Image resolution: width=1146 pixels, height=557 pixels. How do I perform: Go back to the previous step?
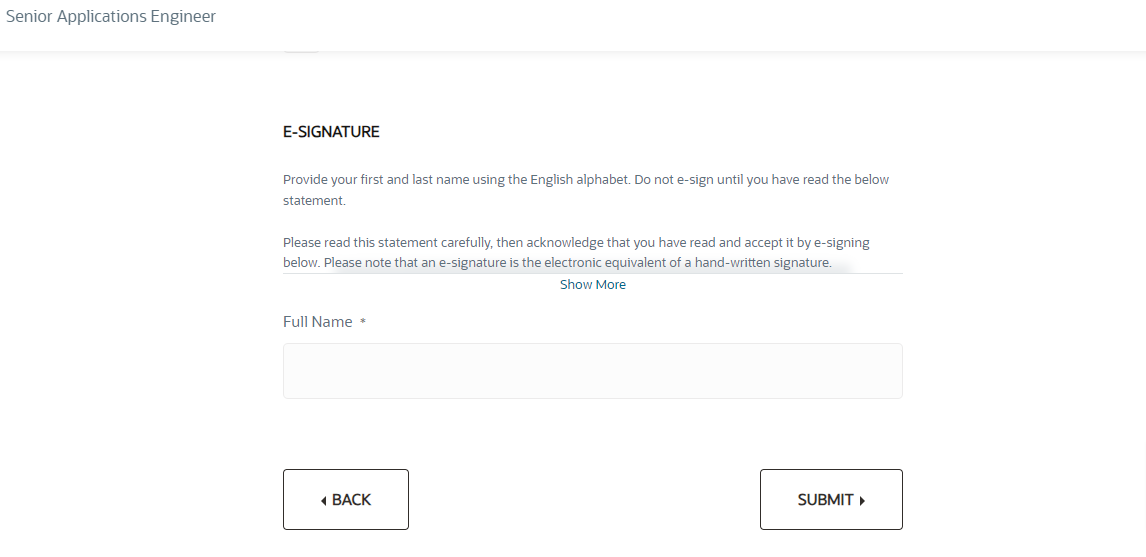(346, 499)
